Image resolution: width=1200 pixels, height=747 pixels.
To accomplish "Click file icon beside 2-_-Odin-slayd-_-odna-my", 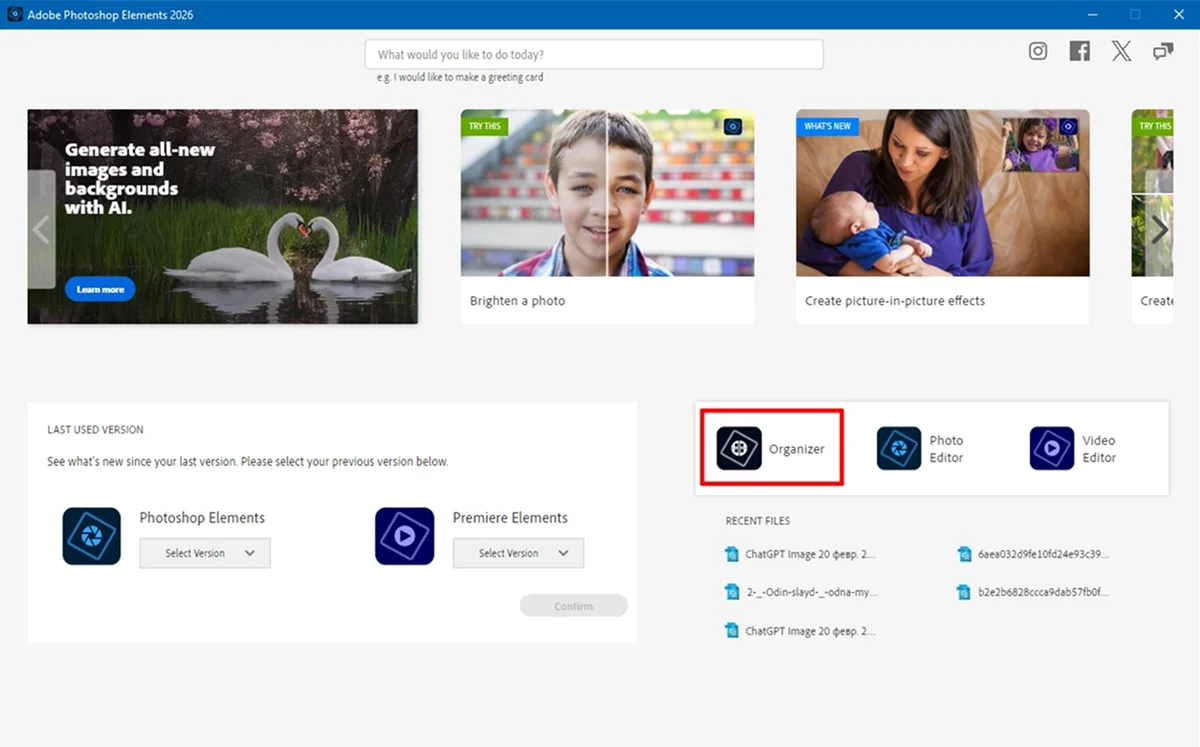I will point(732,592).
